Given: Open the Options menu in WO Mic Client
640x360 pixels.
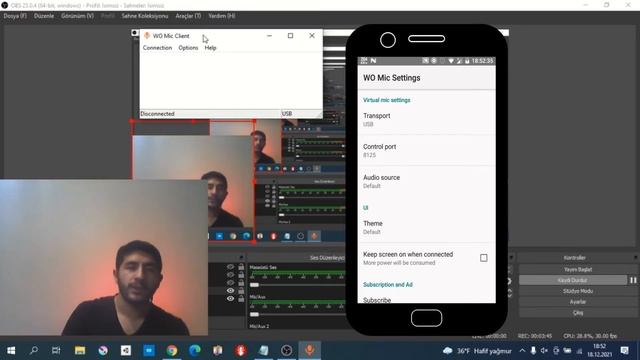Looking at the screenshot, I should [188, 48].
